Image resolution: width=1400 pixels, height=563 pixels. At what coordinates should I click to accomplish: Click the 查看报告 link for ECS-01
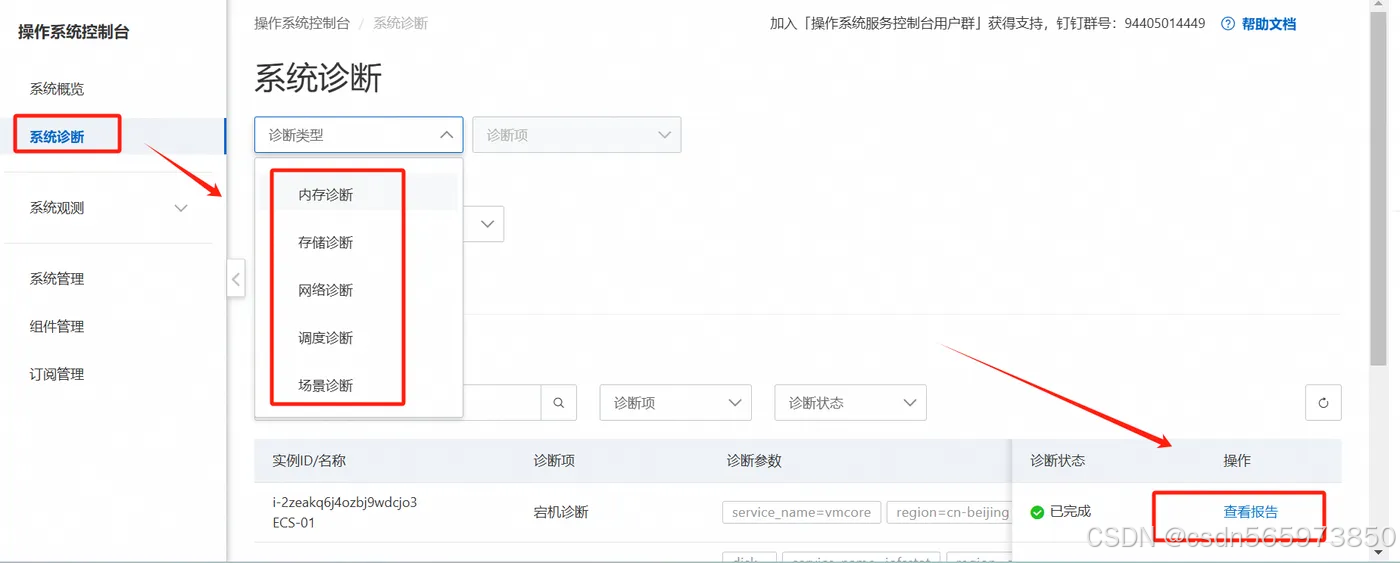pyautogui.click(x=1251, y=512)
